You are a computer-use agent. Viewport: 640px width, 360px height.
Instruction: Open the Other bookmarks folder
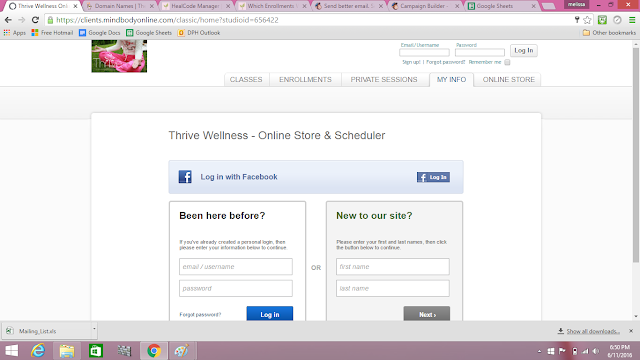point(609,33)
